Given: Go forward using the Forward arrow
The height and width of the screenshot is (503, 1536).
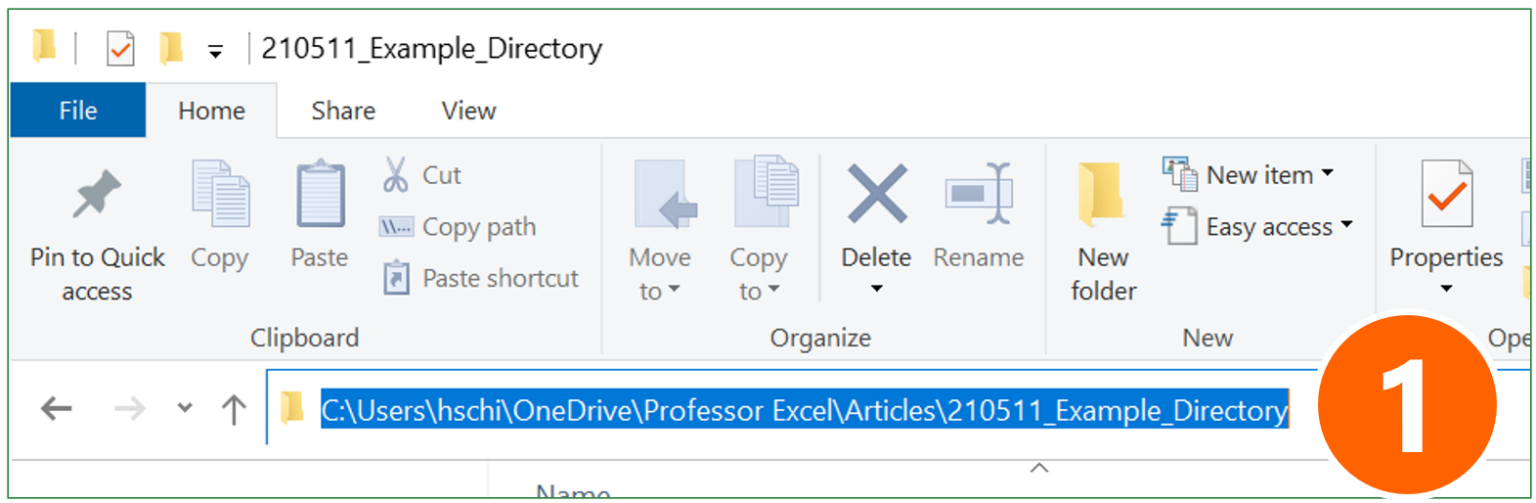Looking at the screenshot, I should pos(130,408).
